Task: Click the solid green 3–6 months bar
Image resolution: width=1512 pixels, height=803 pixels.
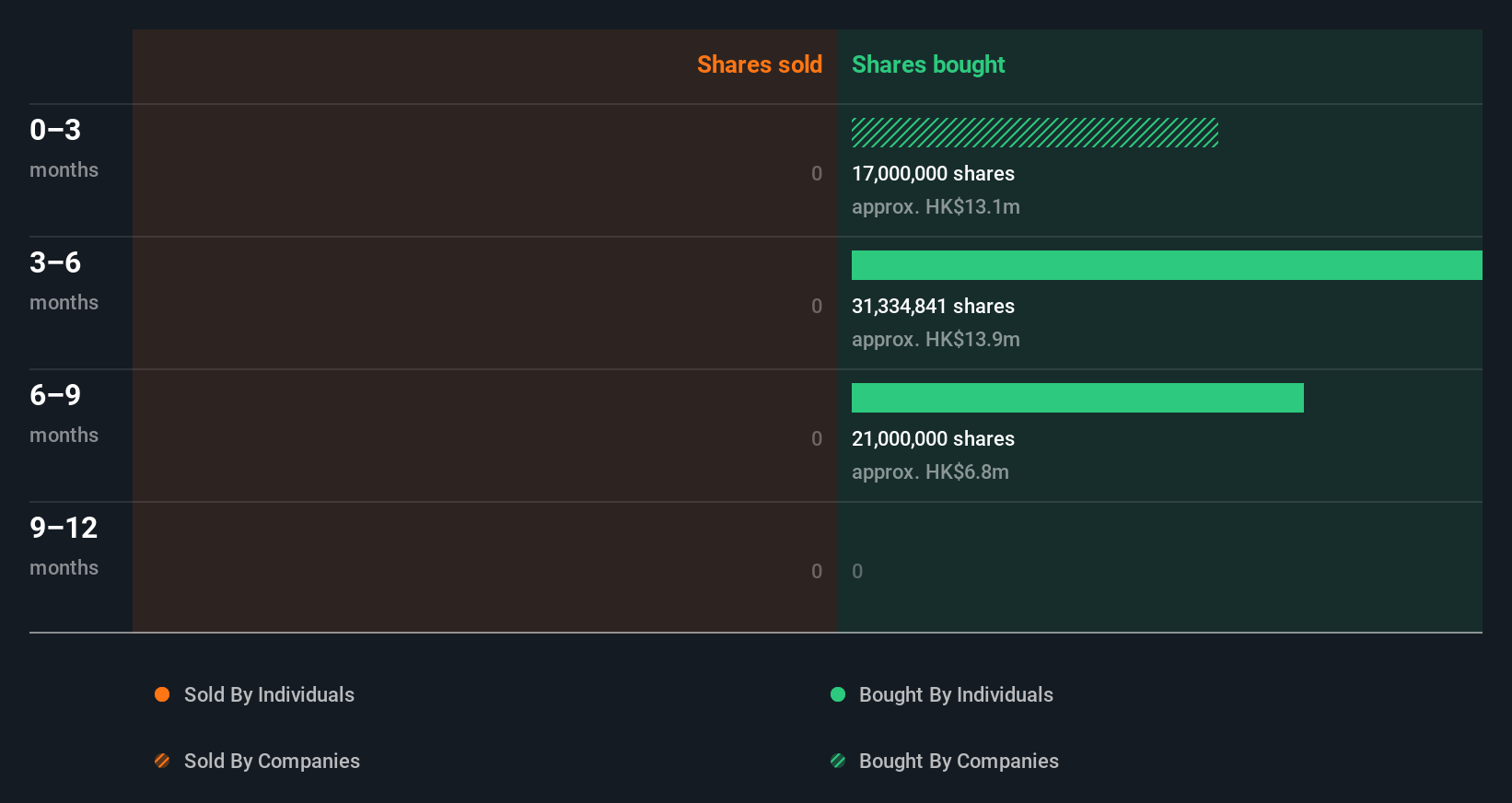Action: pyautogui.click(x=1167, y=265)
